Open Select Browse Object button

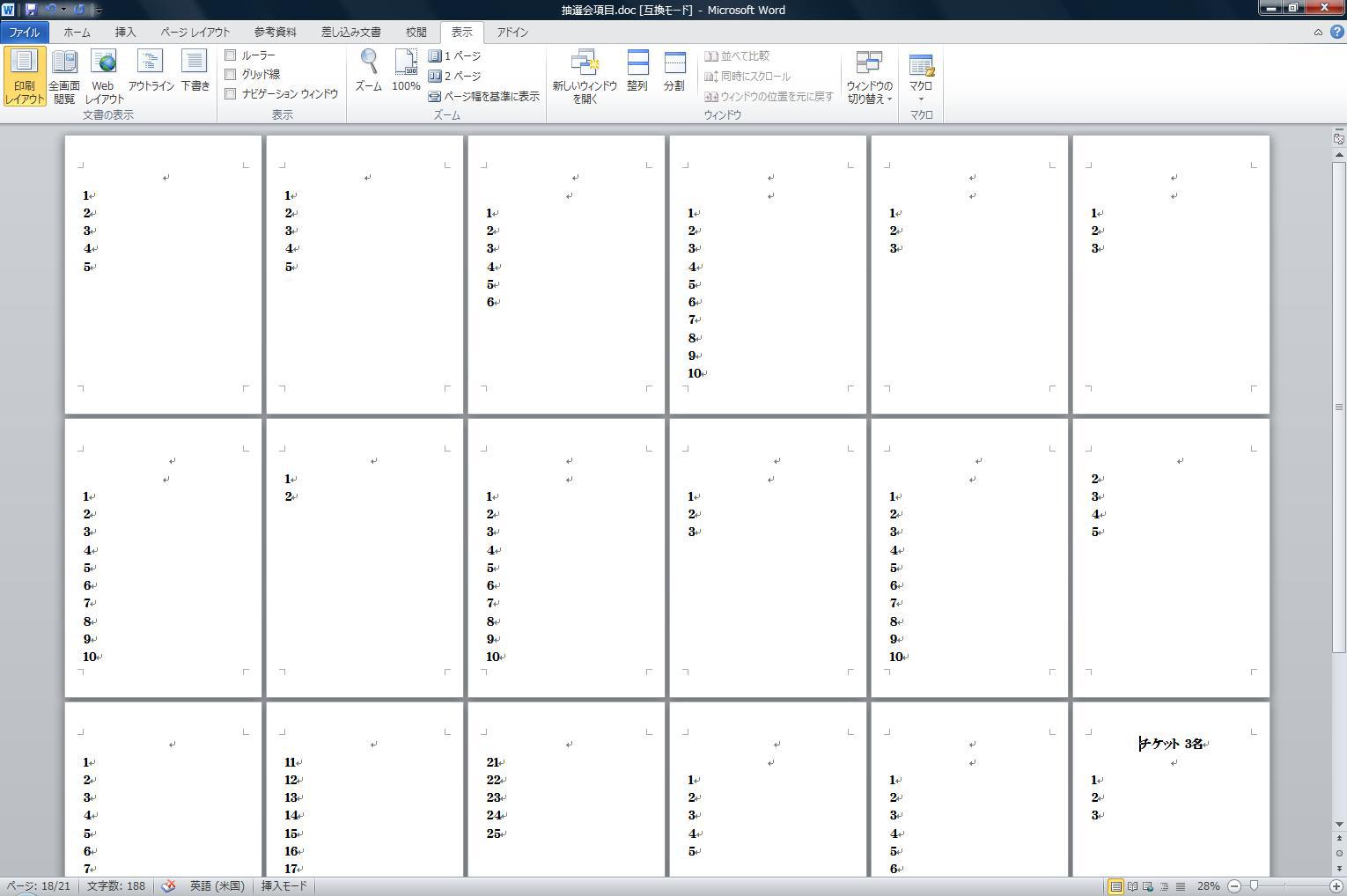point(1339,853)
